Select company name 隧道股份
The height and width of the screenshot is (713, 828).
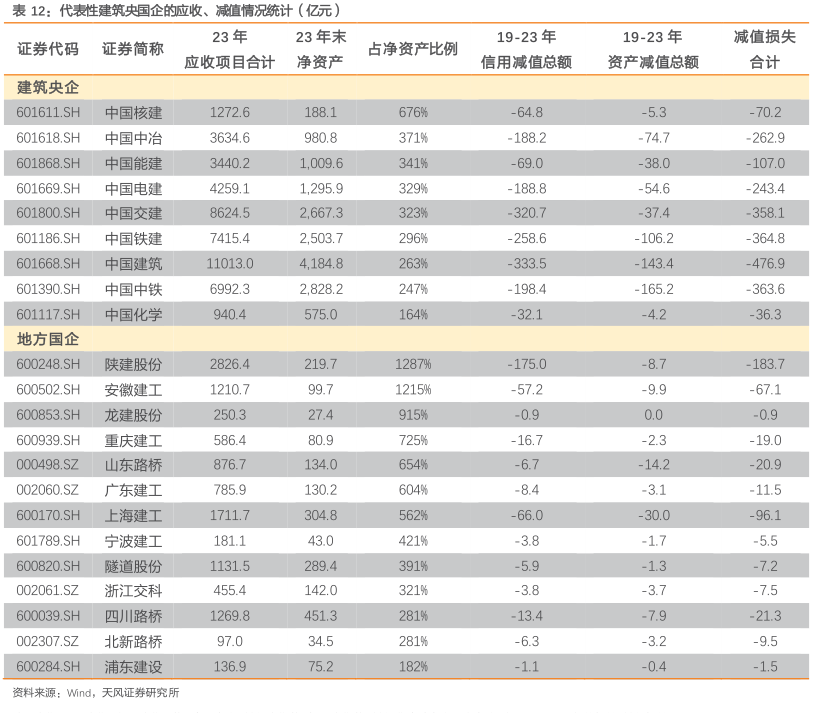point(133,566)
